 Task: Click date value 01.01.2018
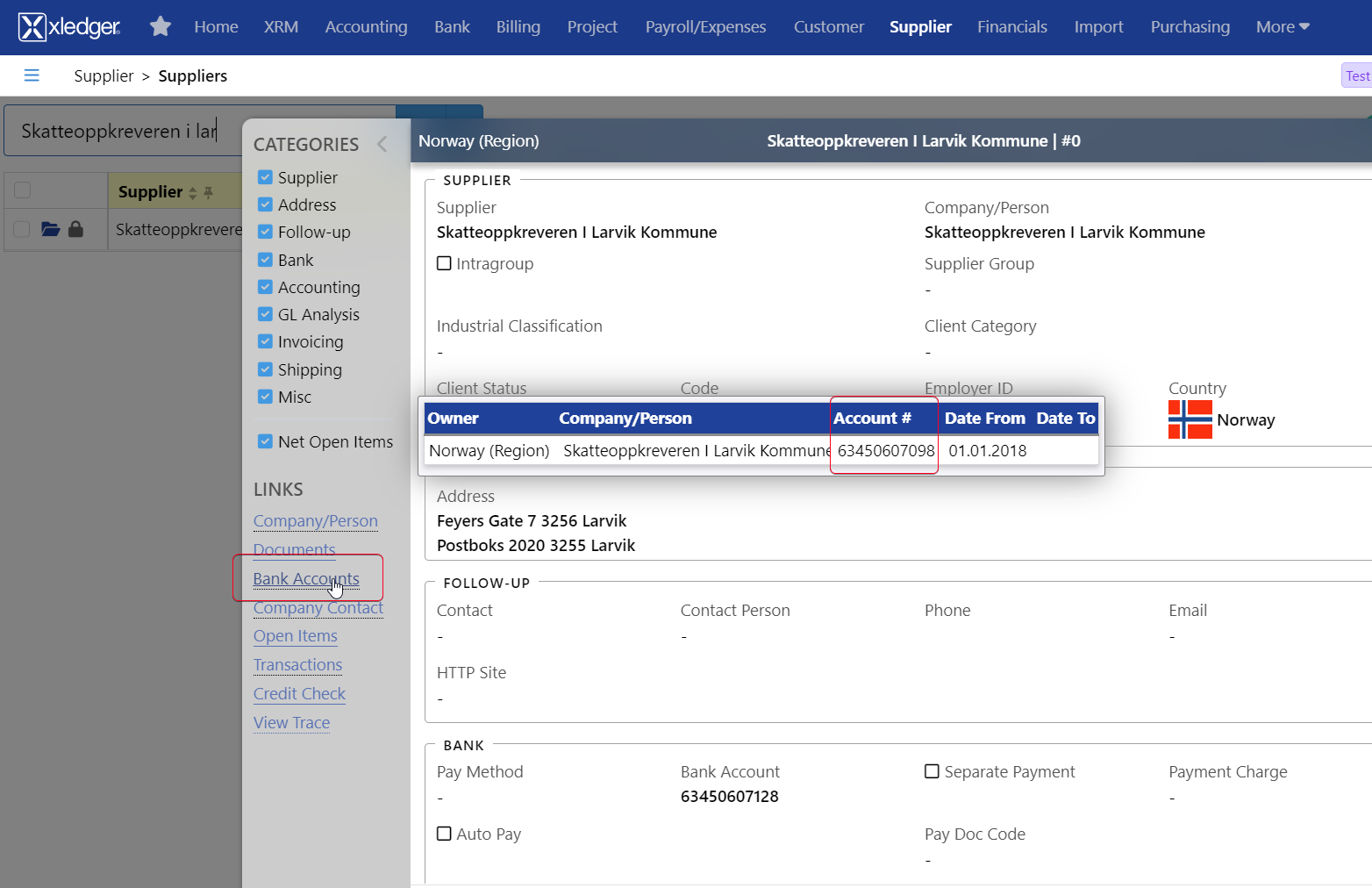pos(988,451)
